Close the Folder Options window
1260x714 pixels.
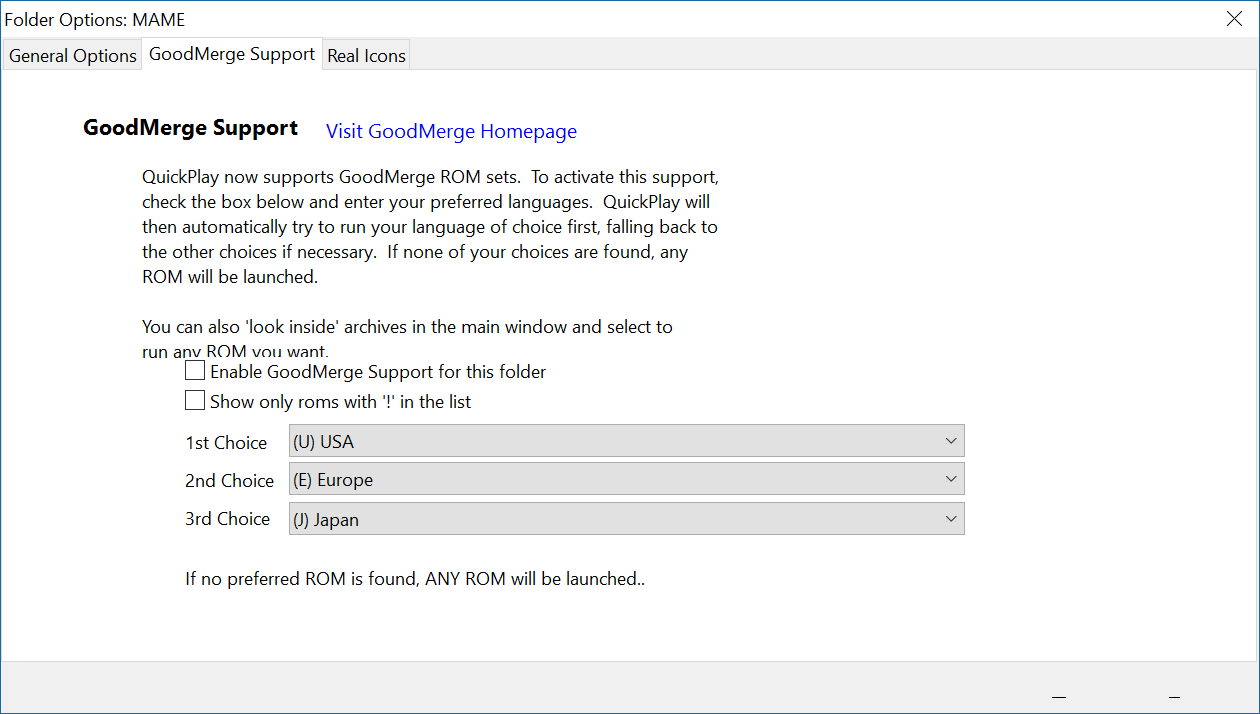[1235, 18]
